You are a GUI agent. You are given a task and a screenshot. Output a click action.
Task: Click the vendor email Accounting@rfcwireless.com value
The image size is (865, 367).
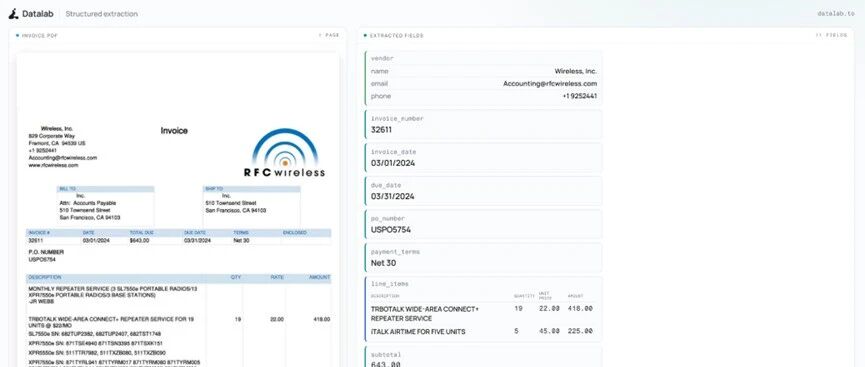point(550,84)
